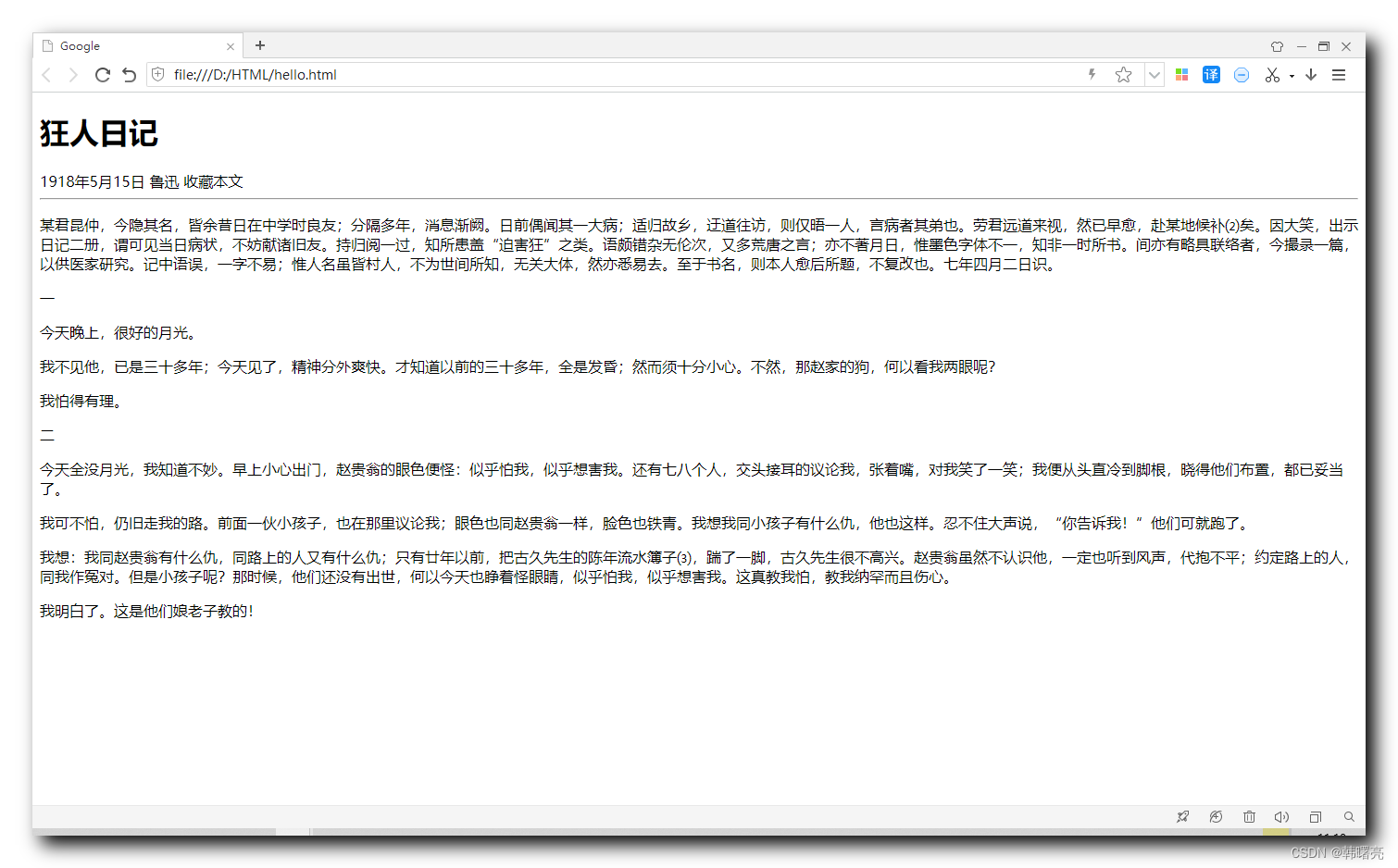This screenshot has width=1398, height=868.
Task: Click the shirt skin/theme icon
Action: coord(1277,46)
